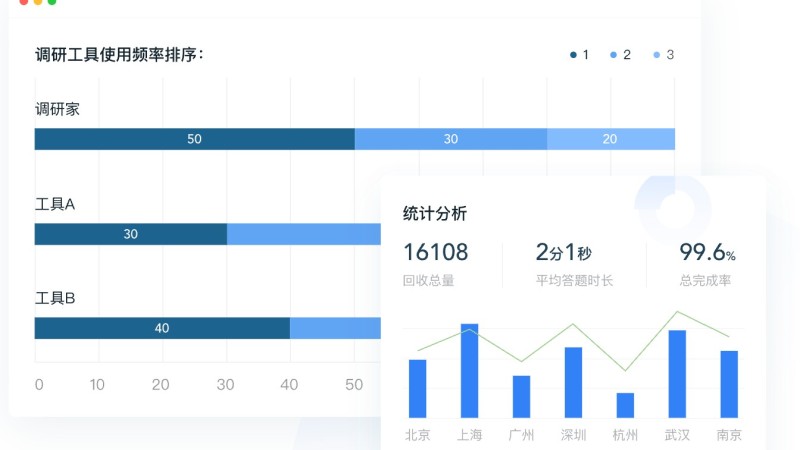Click the x-axis tick label 20
800x450 pixels.
pos(161,385)
